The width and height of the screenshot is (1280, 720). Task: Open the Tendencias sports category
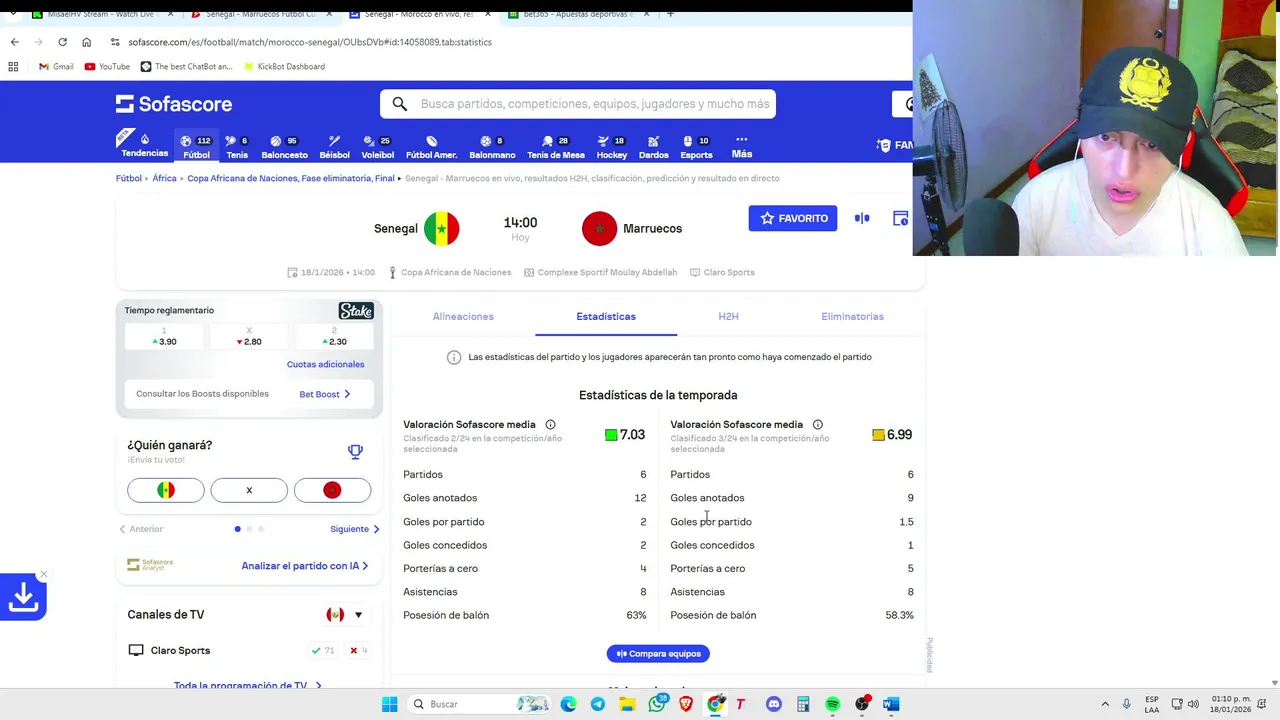tap(144, 146)
